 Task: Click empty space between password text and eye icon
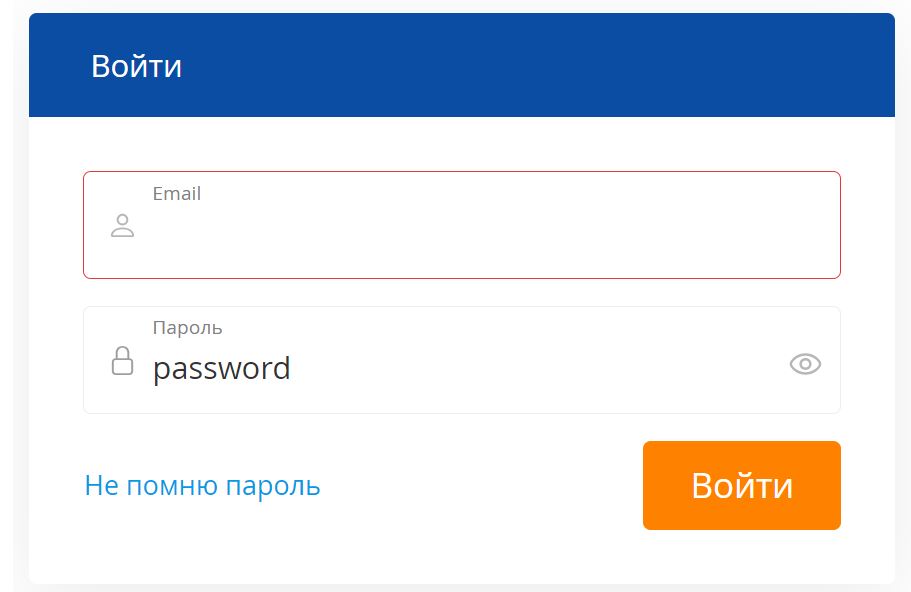(540, 366)
